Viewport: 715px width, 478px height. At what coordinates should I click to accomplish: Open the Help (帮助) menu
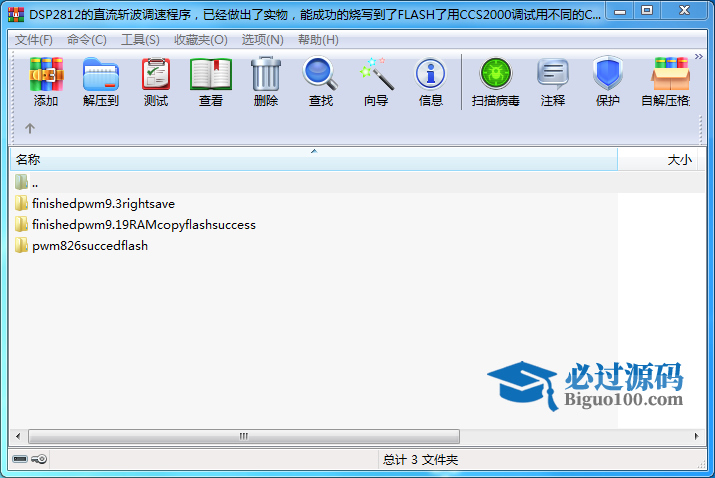(318, 40)
